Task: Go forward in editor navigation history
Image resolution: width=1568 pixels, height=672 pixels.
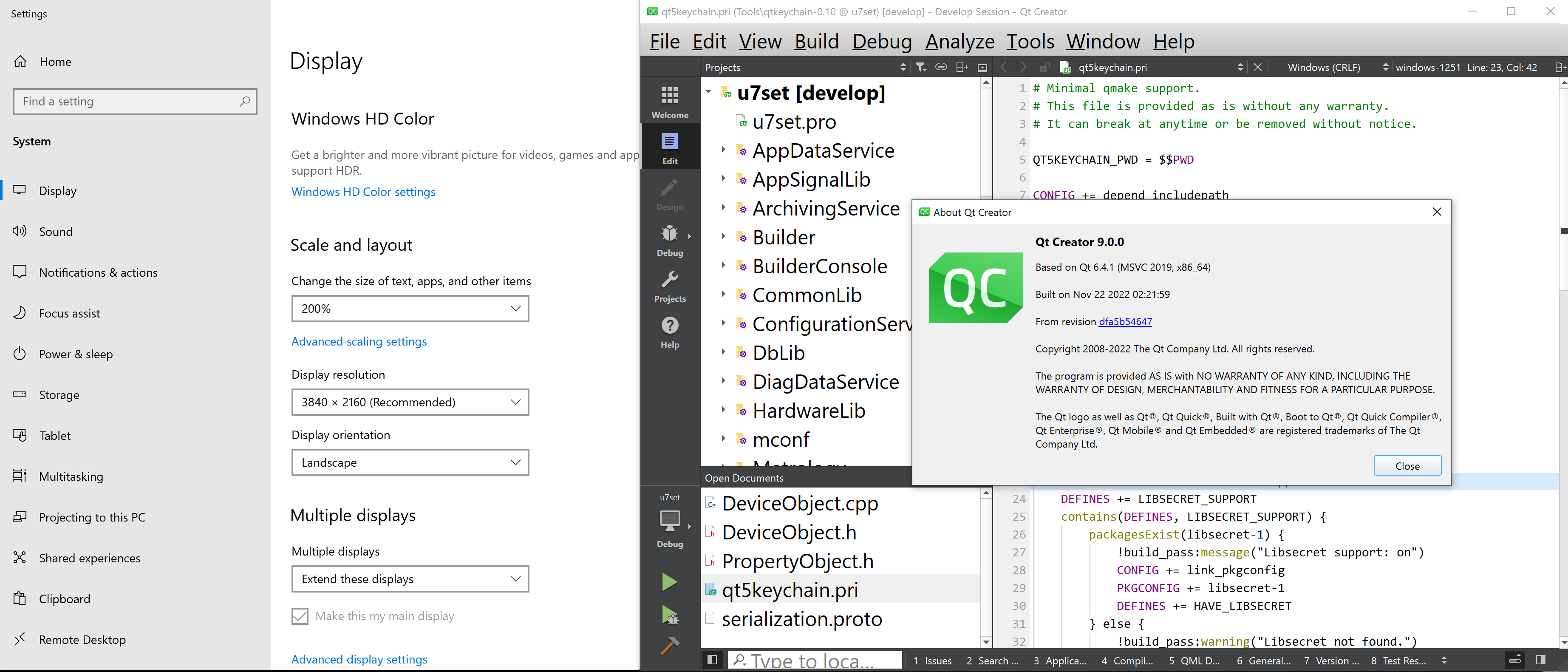Action: 1023,67
